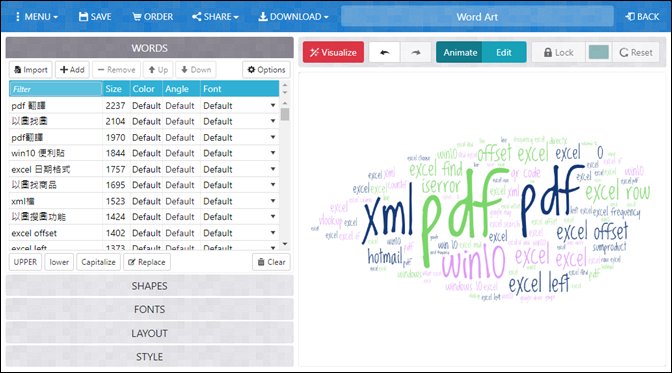Image resolution: width=672 pixels, height=373 pixels.
Task: Open font dropdown for xml row
Action: (x=273, y=201)
